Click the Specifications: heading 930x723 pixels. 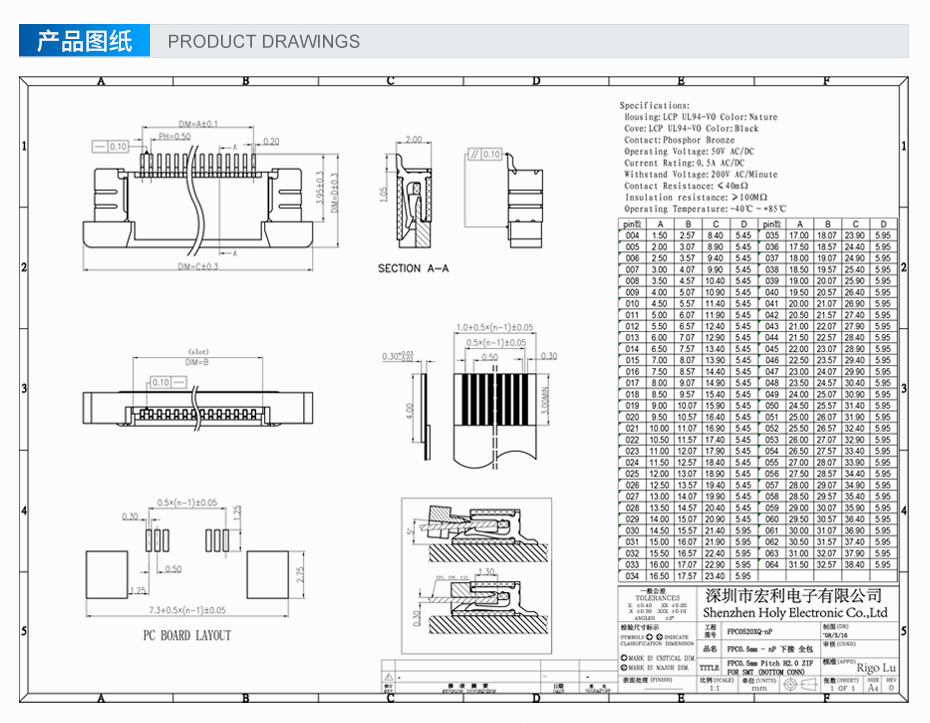coord(654,105)
